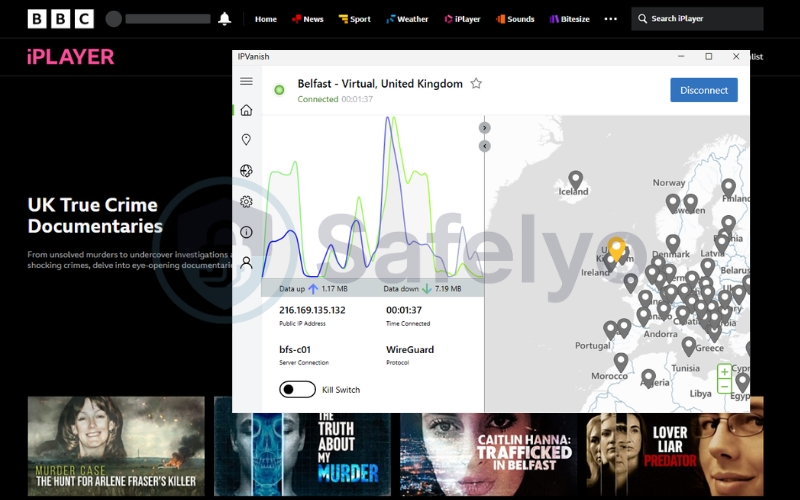Maximize the IPVanish window
This screenshot has height=500, width=800.
(x=709, y=57)
